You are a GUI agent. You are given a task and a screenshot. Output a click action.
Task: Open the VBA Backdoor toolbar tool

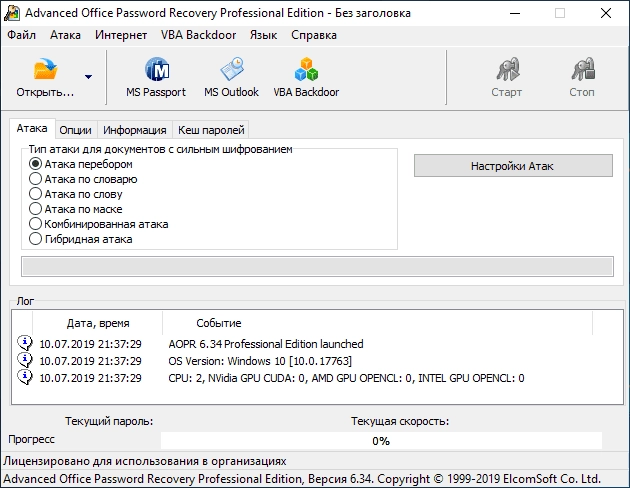306,77
